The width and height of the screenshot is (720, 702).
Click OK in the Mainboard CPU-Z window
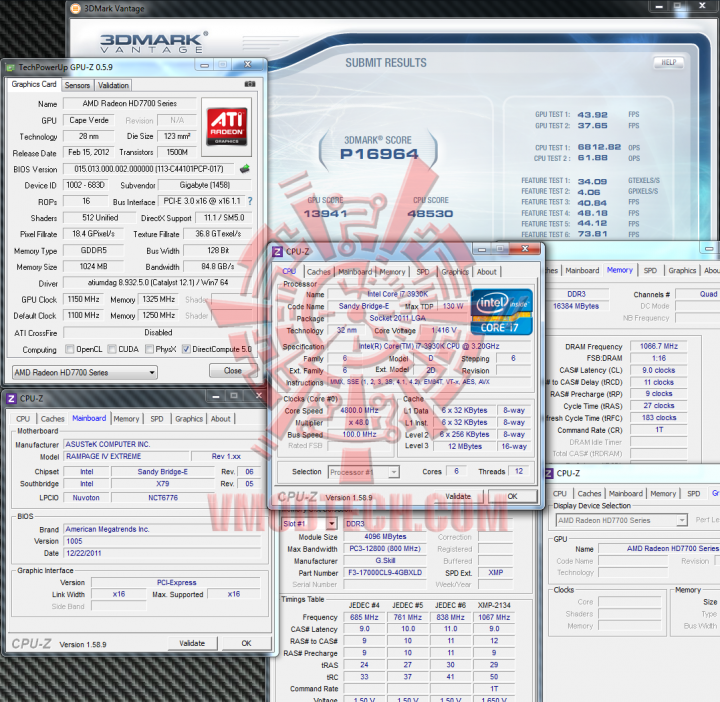(x=246, y=643)
